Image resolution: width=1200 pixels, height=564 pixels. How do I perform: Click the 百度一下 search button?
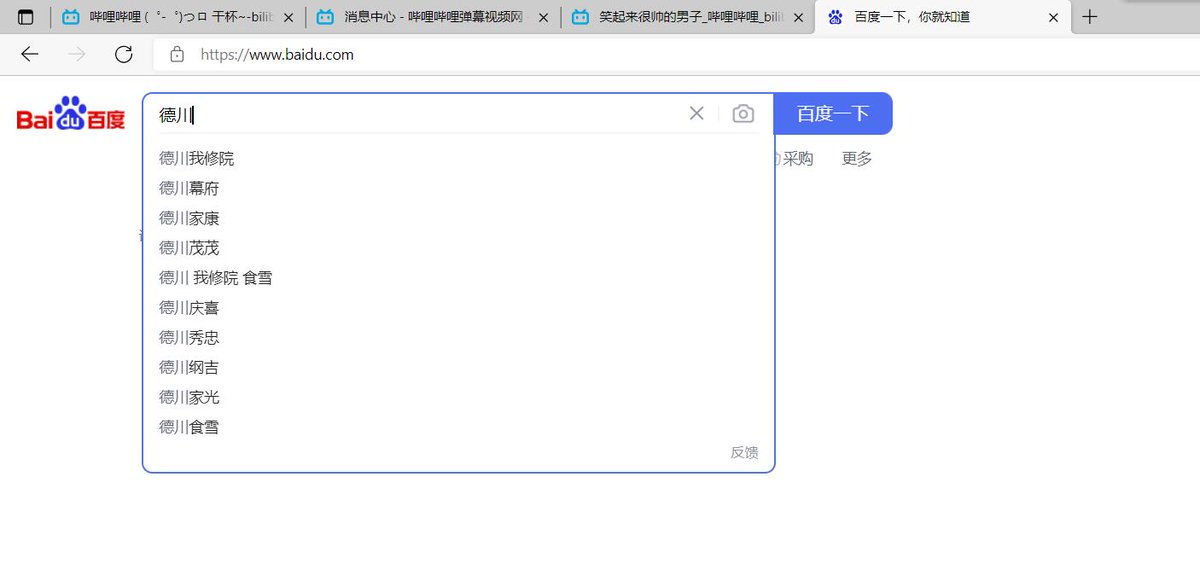pos(833,114)
